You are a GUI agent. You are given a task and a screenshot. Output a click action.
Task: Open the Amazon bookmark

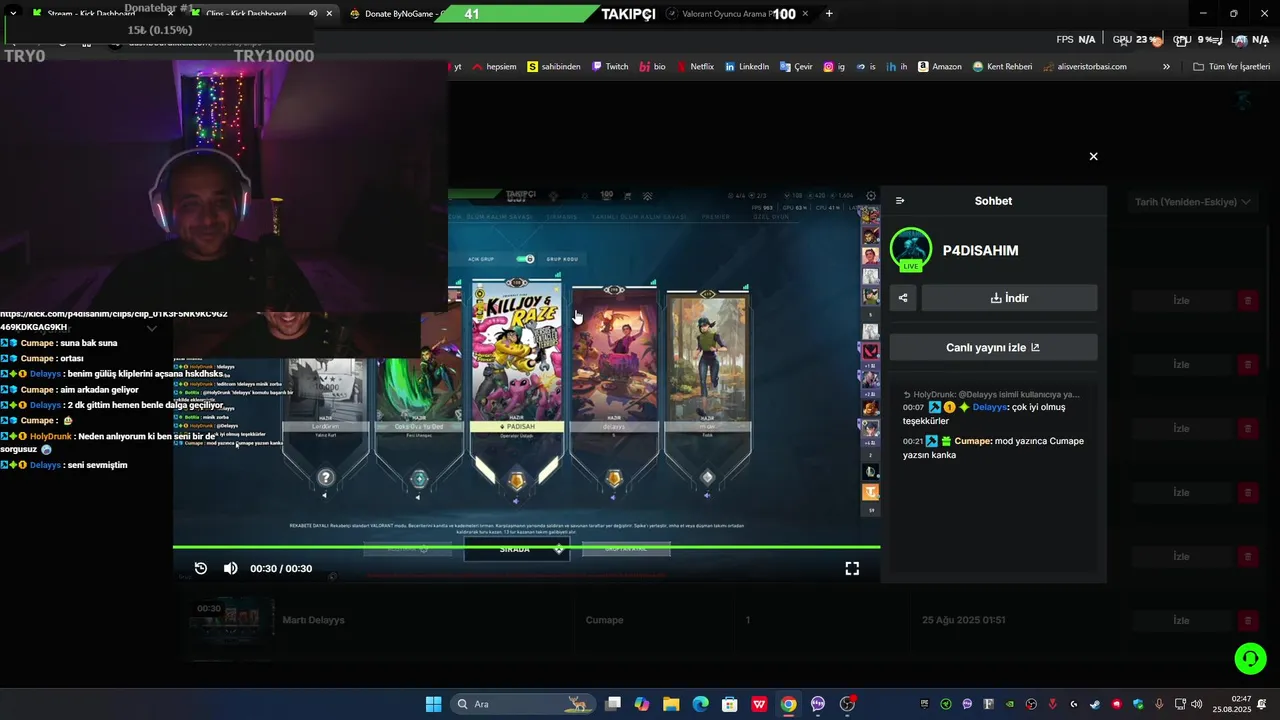(939, 67)
